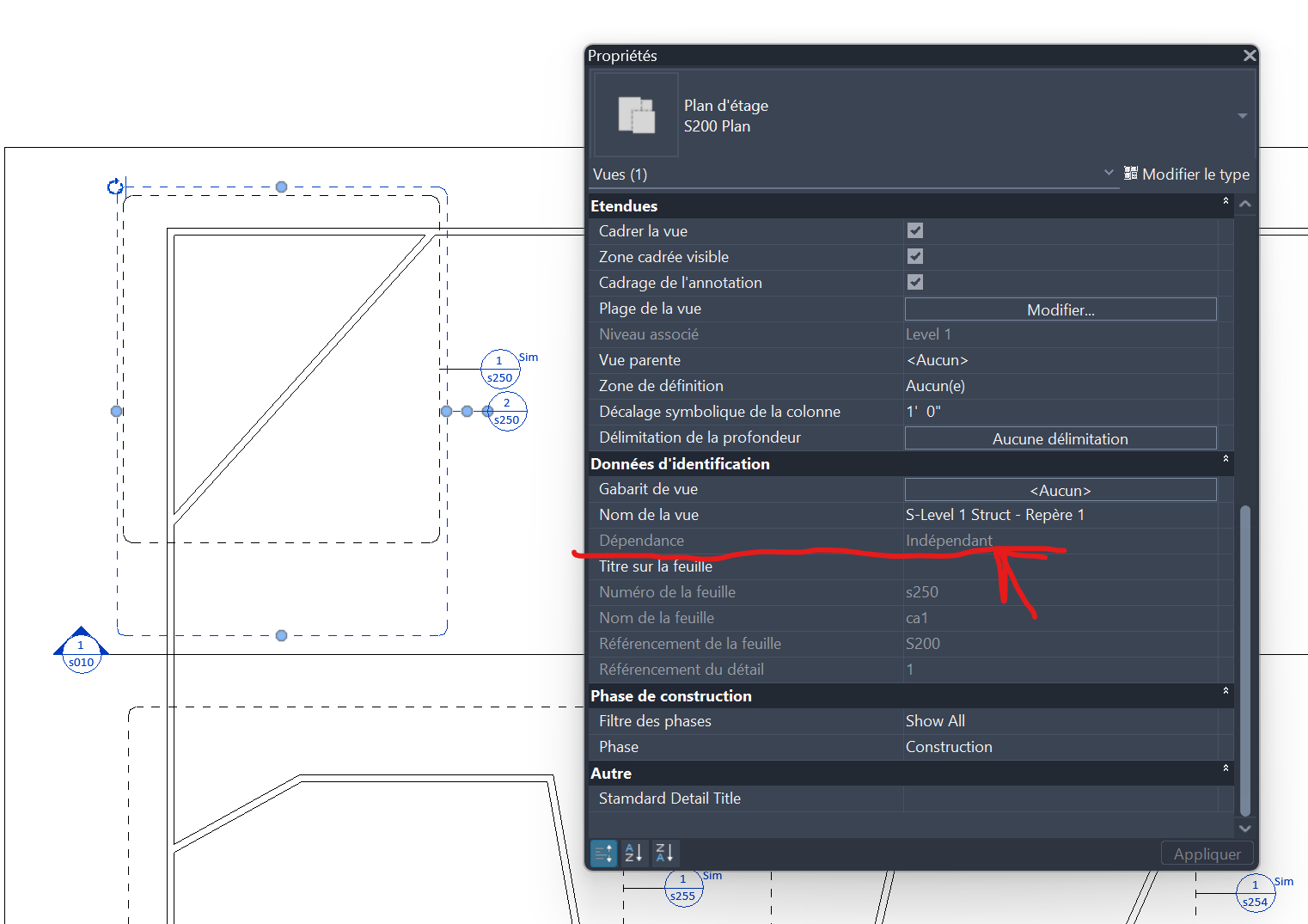Click section marker 1 s250 in drawing
This screenshot has width=1308, height=924.
[x=499, y=369]
